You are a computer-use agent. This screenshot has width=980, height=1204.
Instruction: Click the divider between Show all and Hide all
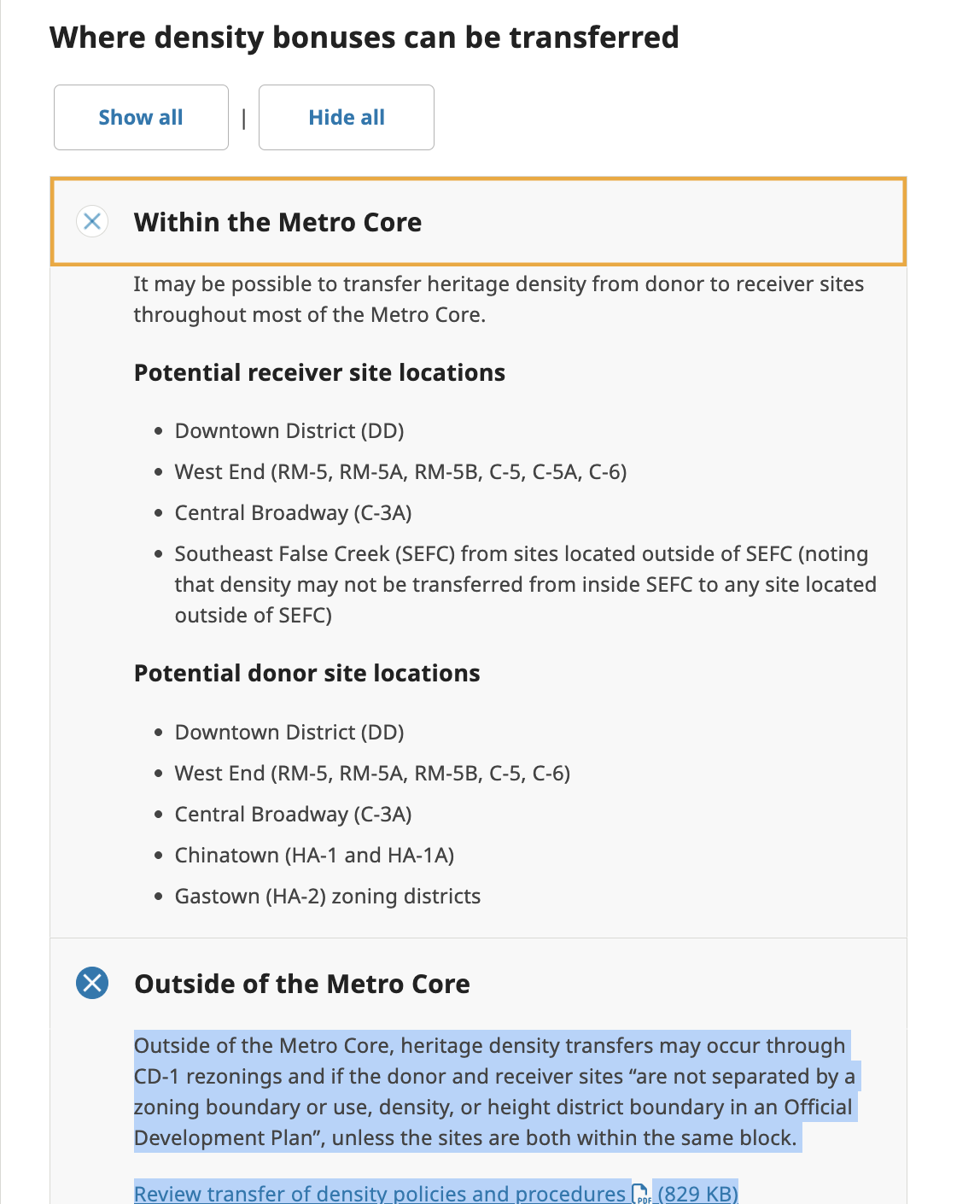coord(244,118)
